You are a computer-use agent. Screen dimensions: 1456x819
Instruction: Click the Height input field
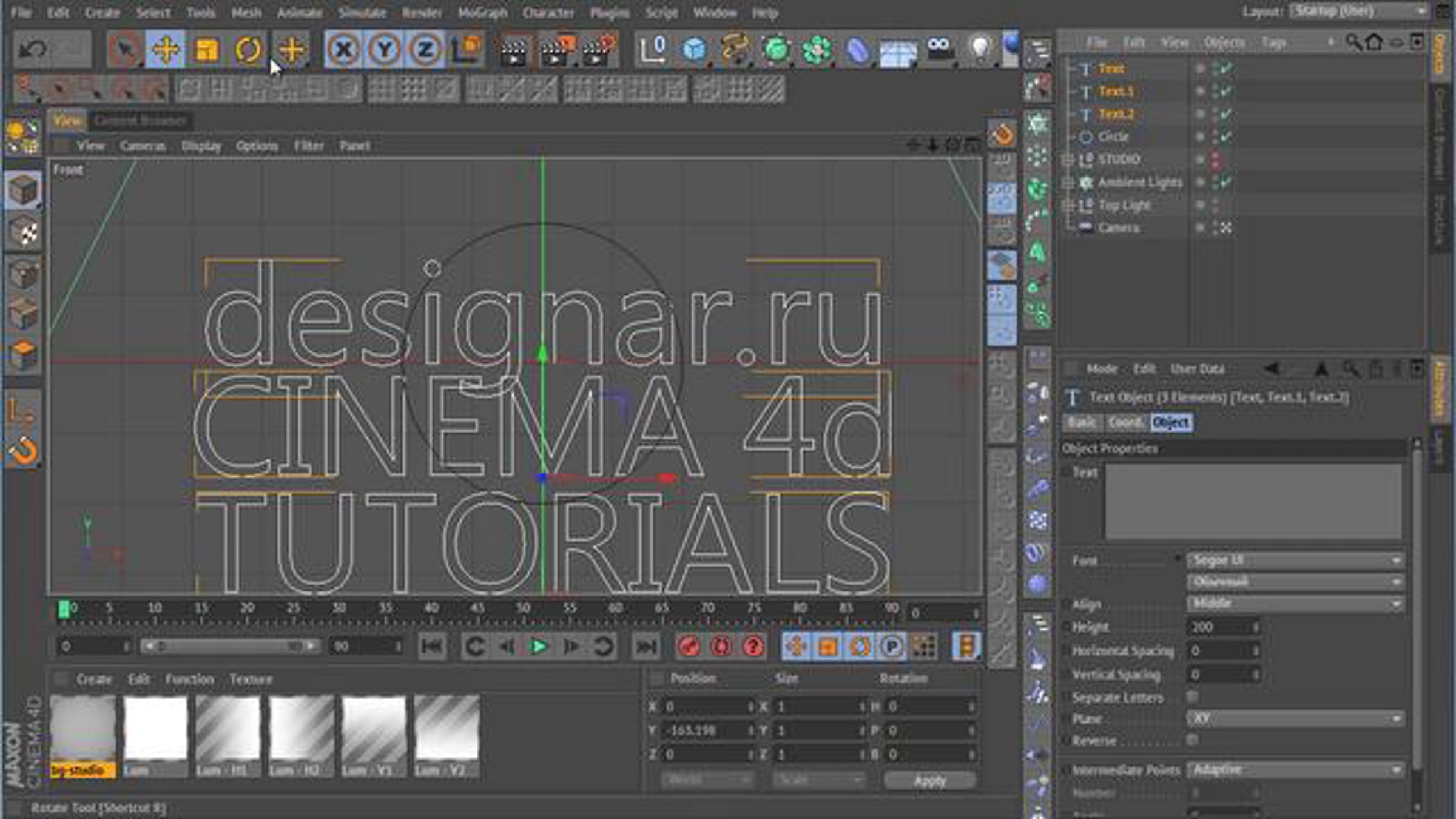coord(1223,627)
